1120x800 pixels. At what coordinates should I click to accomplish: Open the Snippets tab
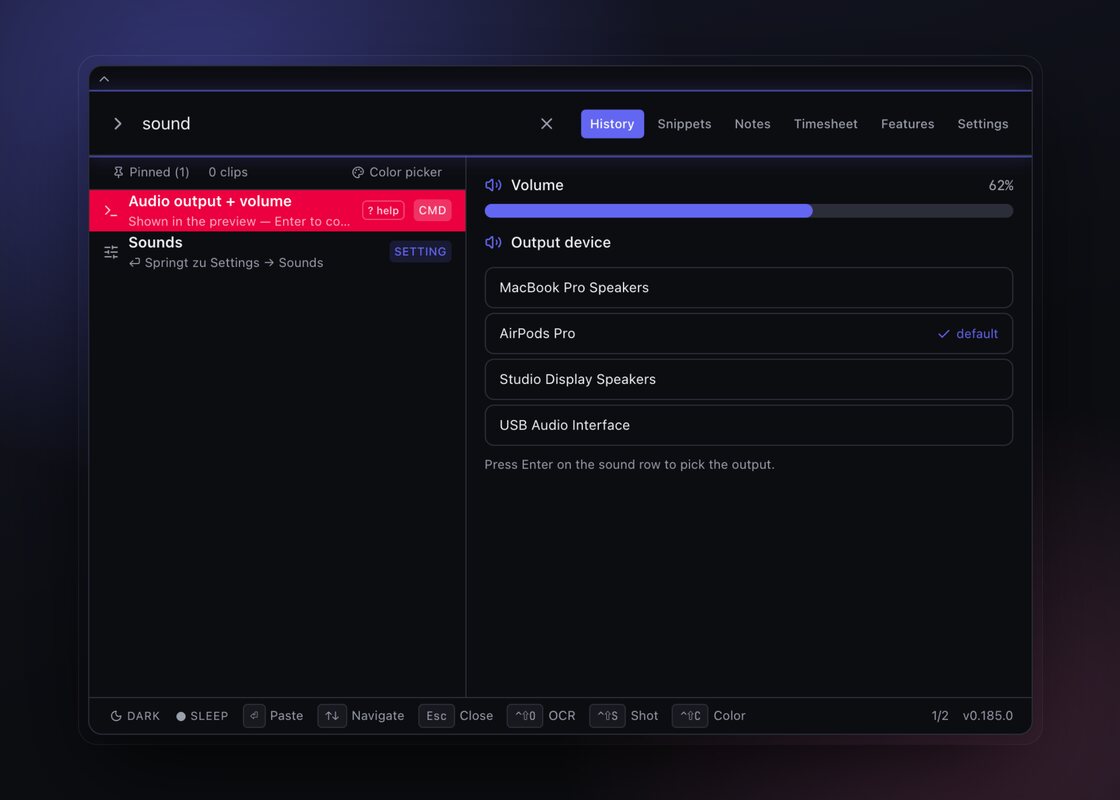pyautogui.click(x=684, y=124)
